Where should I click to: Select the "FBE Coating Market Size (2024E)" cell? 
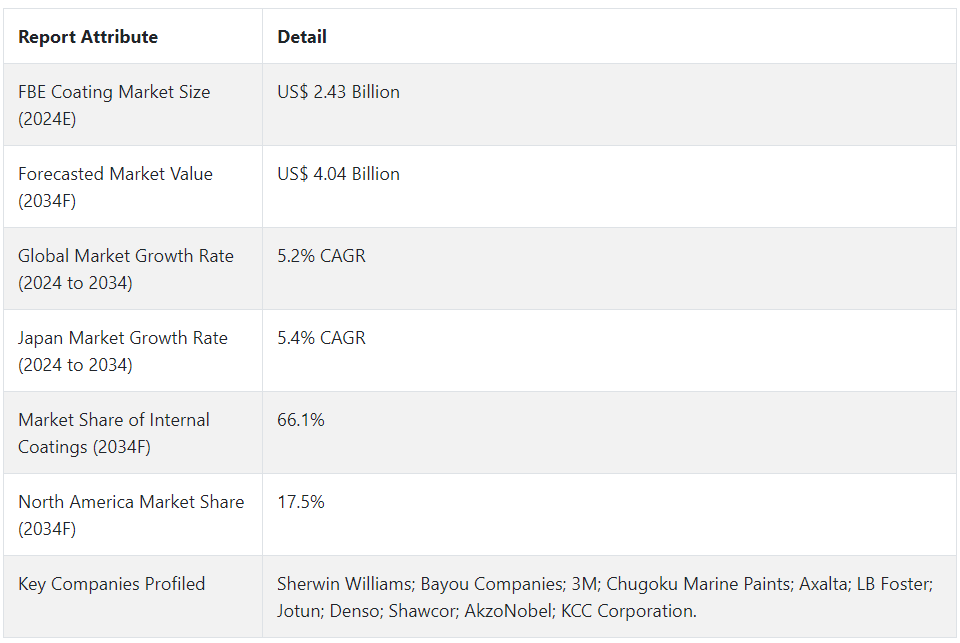pos(114,105)
